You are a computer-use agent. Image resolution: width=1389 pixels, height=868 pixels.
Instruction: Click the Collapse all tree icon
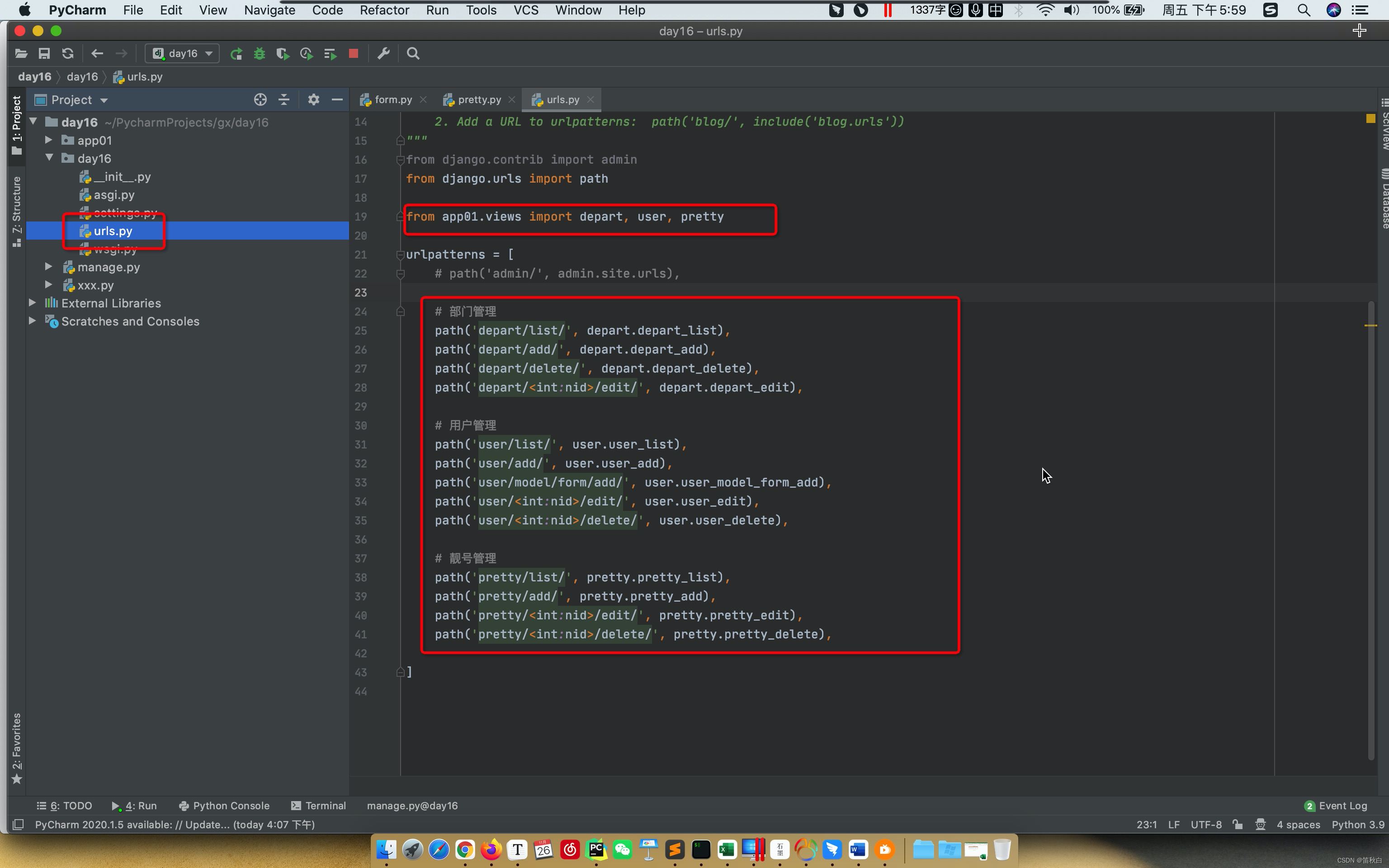click(x=284, y=100)
